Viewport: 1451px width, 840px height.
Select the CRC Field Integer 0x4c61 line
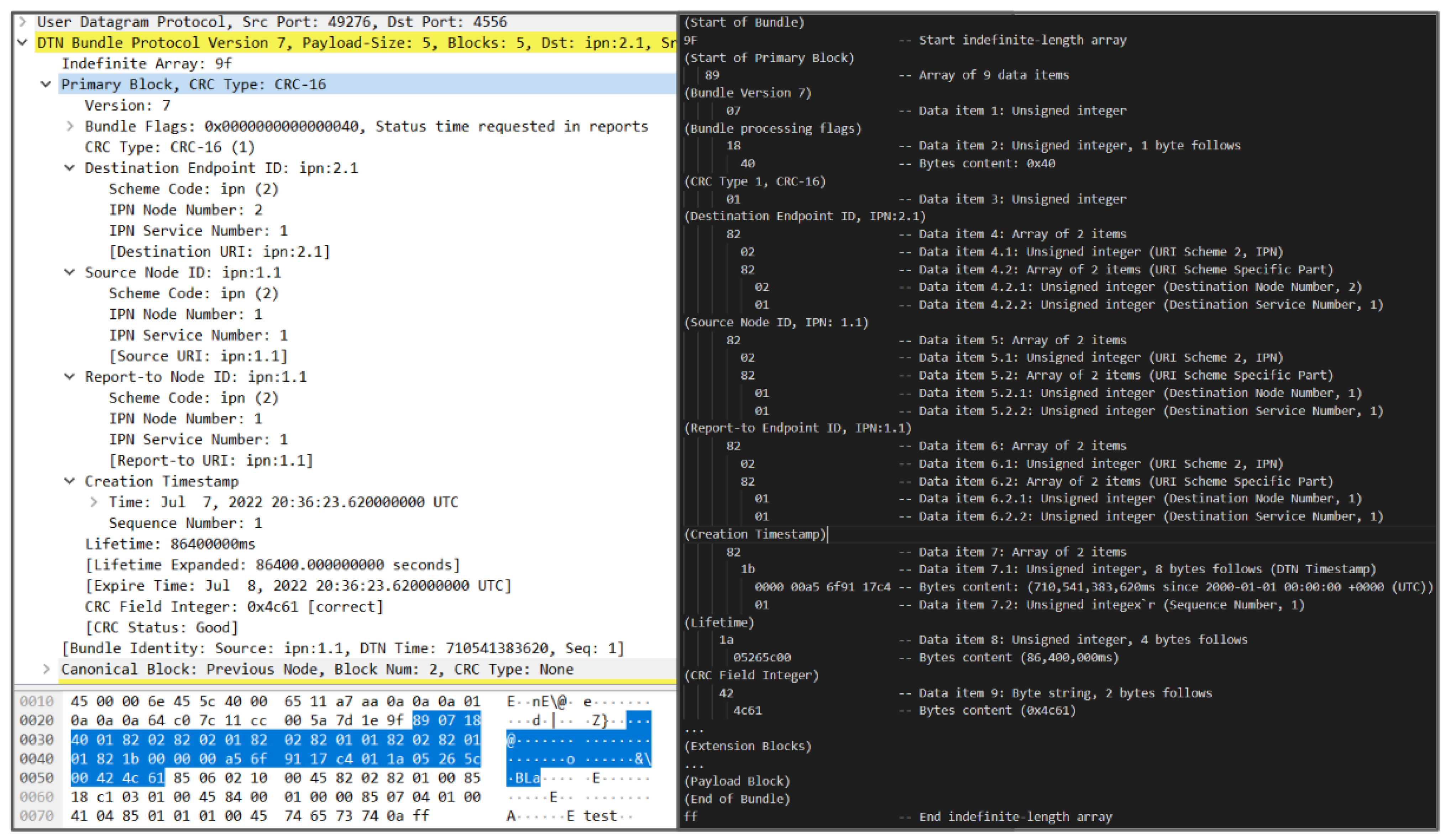pyautogui.click(x=233, y=607)
